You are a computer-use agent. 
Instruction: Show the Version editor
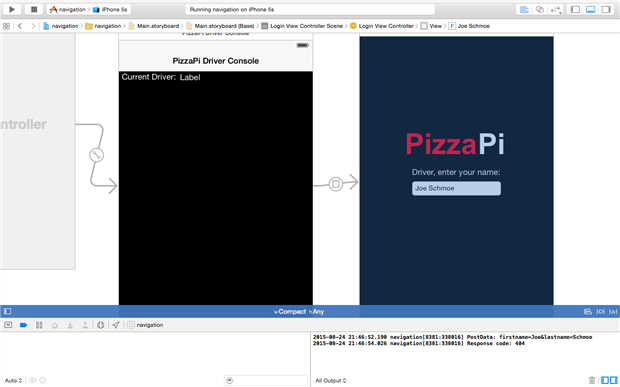pyautogui.click(x=556, y=9)
